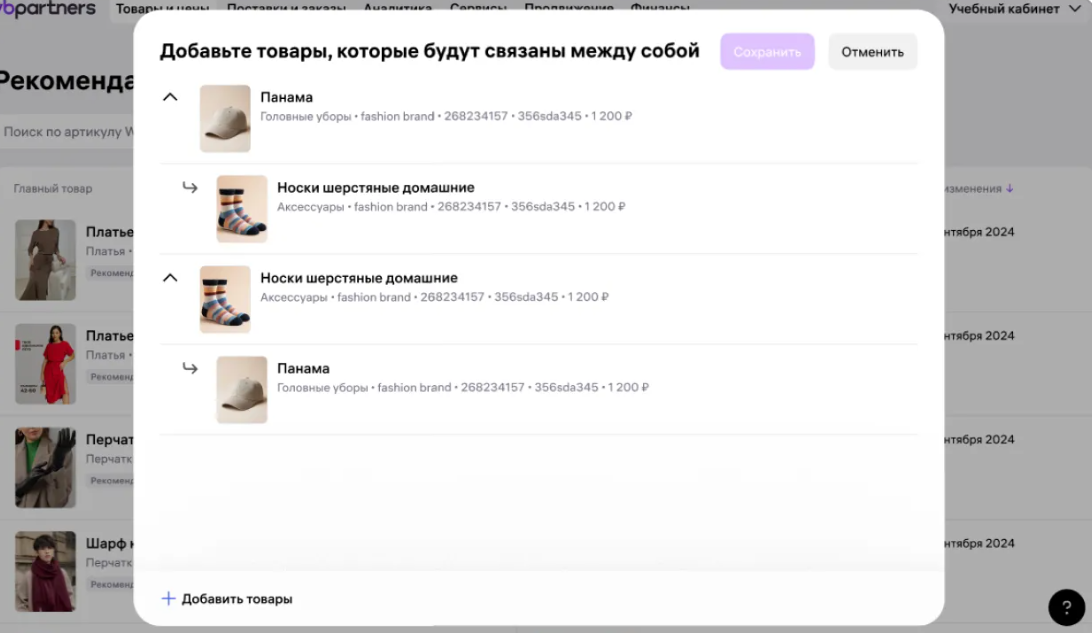
Task: Collapse the top-level Панама product group
Action: pos(170,98)
